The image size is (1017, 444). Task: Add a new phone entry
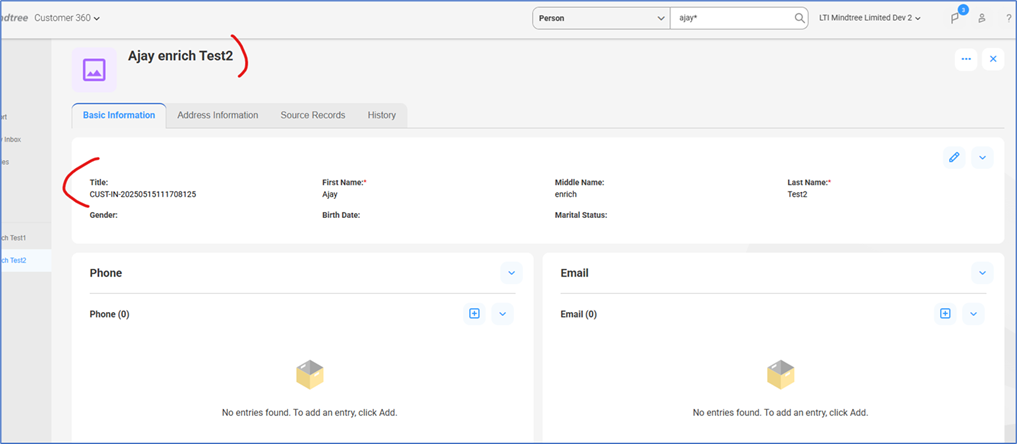[x=474, y=314]
